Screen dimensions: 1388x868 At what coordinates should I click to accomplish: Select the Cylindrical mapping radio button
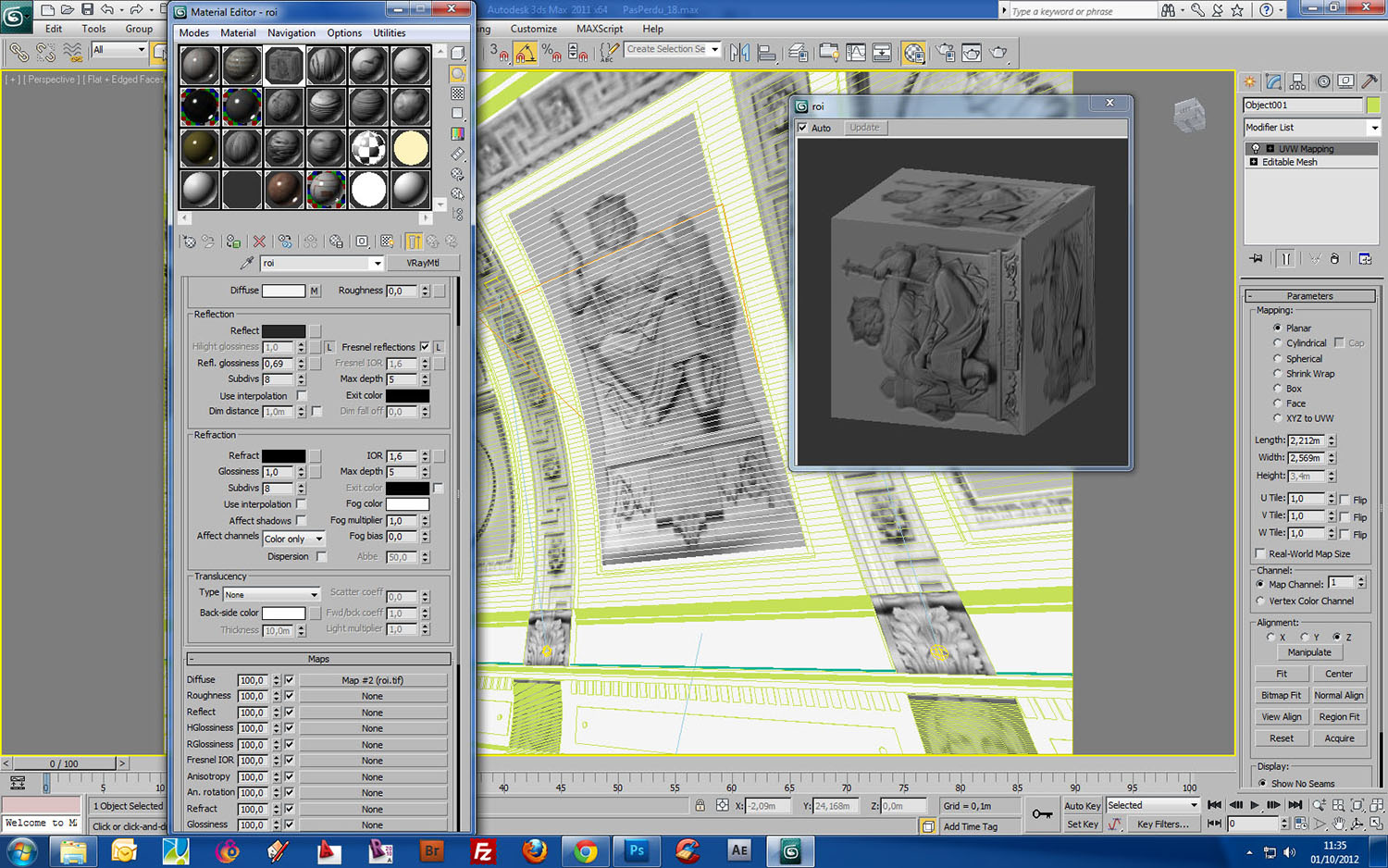click(1277, 343)
